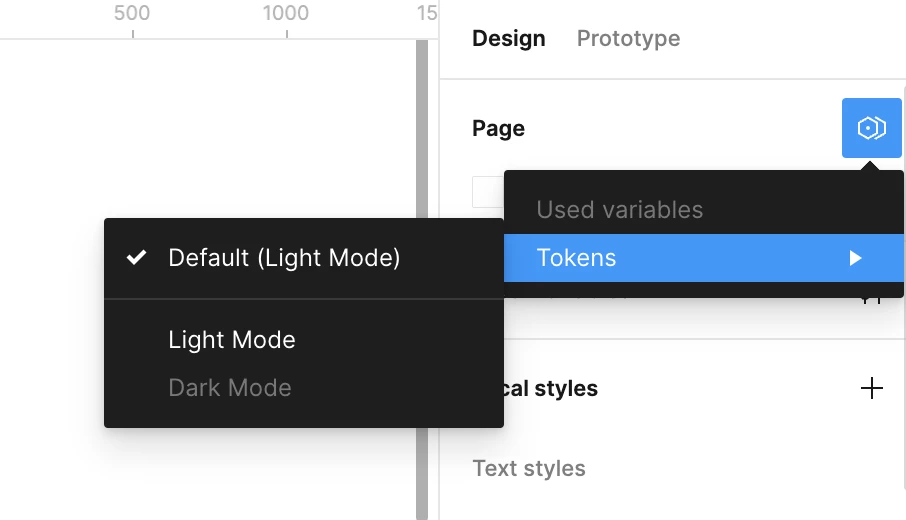Click the Page section title
Viewport: 906px width, 520px height.
498,128
